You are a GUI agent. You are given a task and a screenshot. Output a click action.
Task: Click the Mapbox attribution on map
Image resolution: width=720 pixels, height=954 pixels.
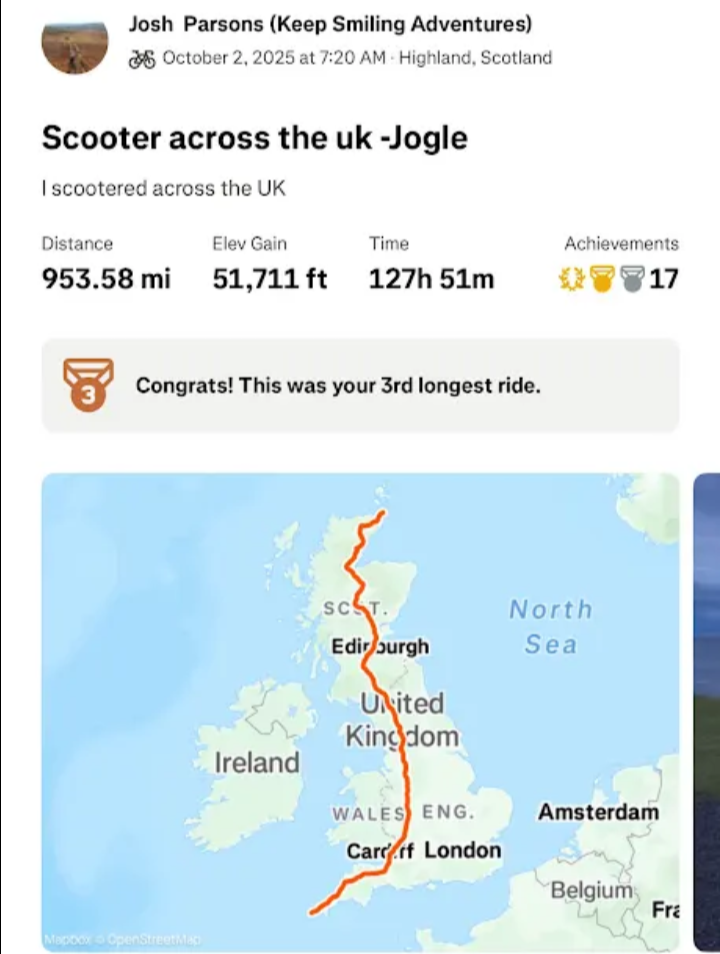pyautogui.click(x=66, y=939)
